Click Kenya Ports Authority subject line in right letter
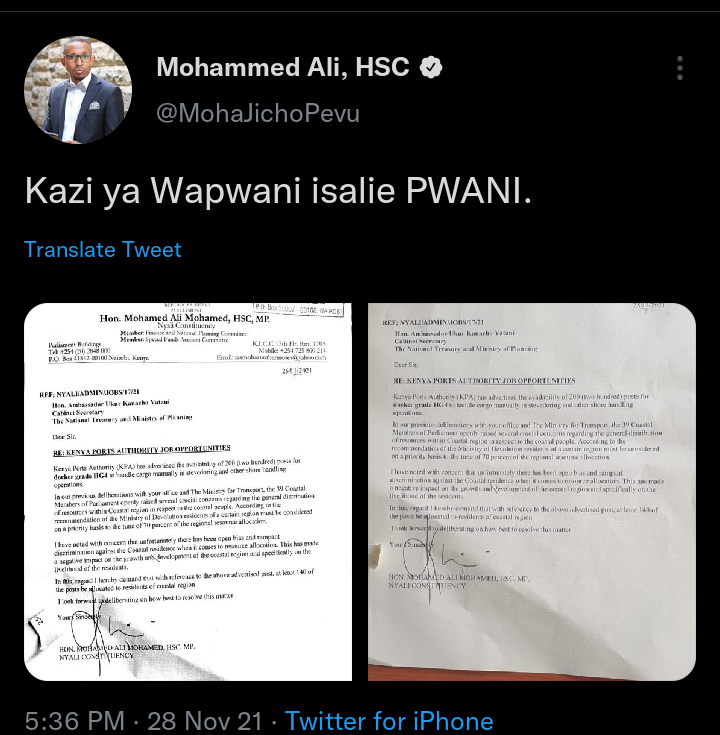The height and width of the screenshot is (735, 720). 484,381
